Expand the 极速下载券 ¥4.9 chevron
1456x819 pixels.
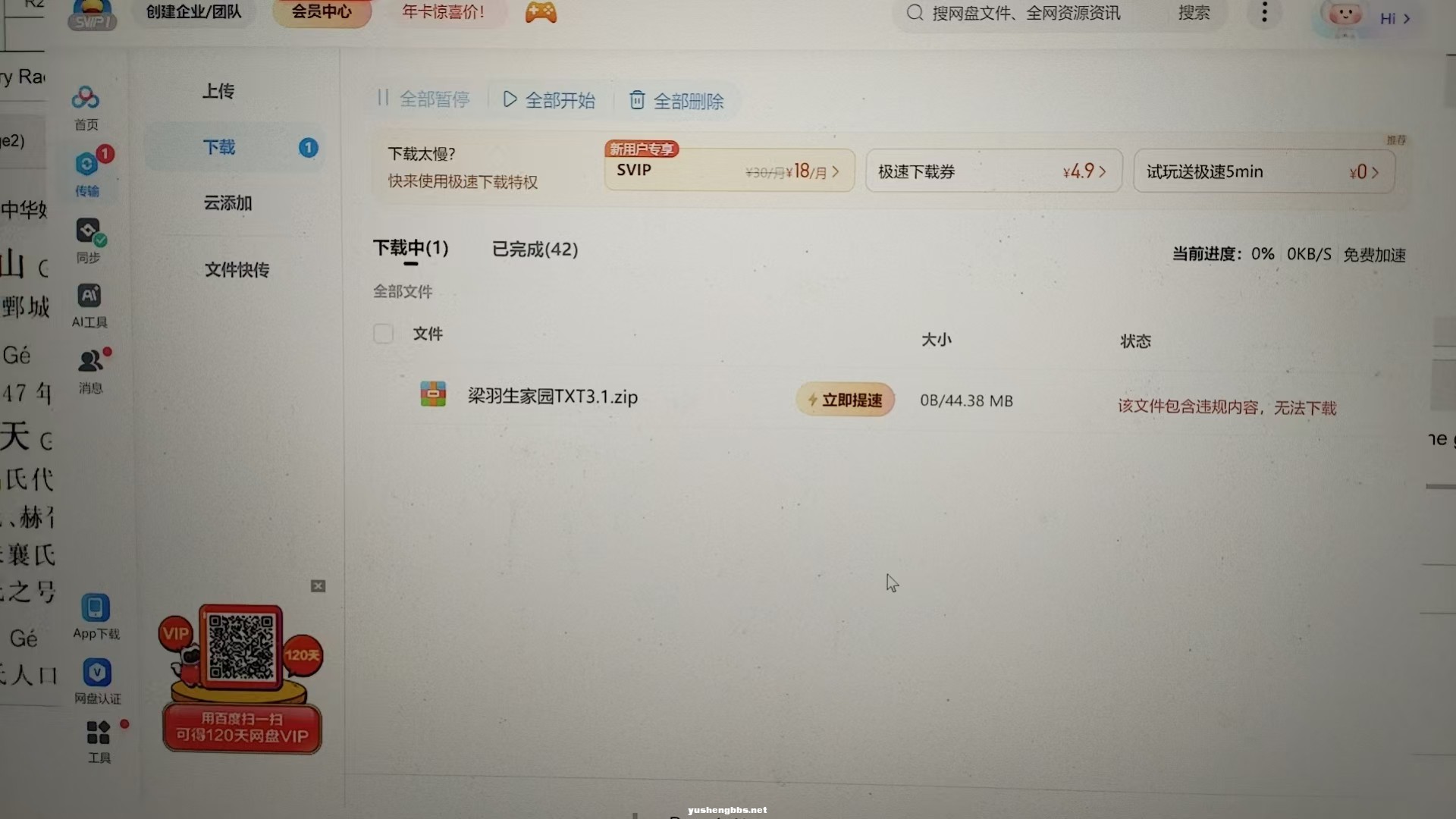(1103, 172)
